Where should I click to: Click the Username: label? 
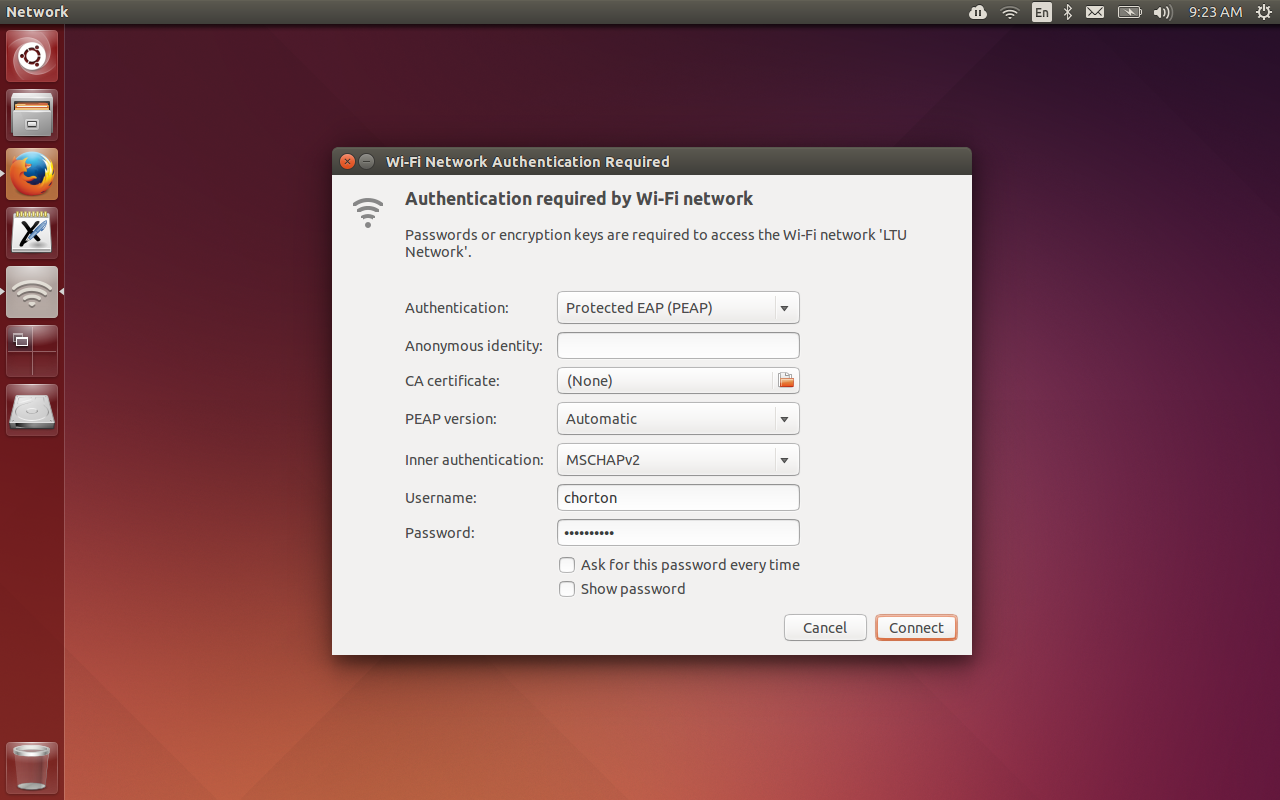point(441,498)
